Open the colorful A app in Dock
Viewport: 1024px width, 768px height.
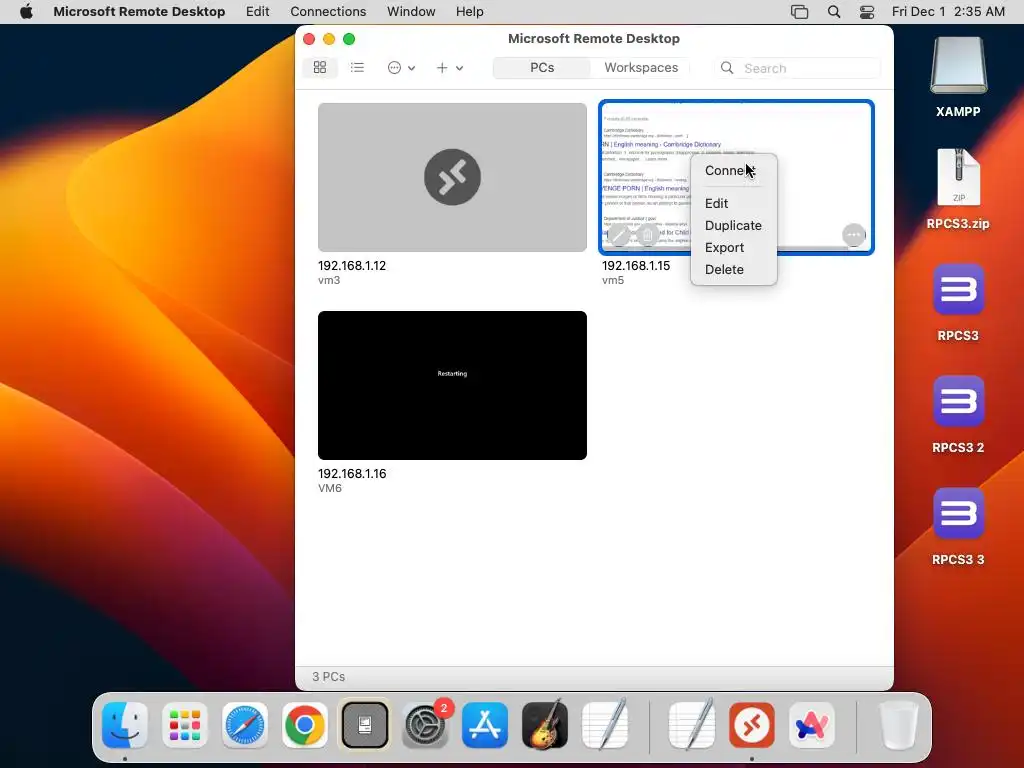pos(812,725)
